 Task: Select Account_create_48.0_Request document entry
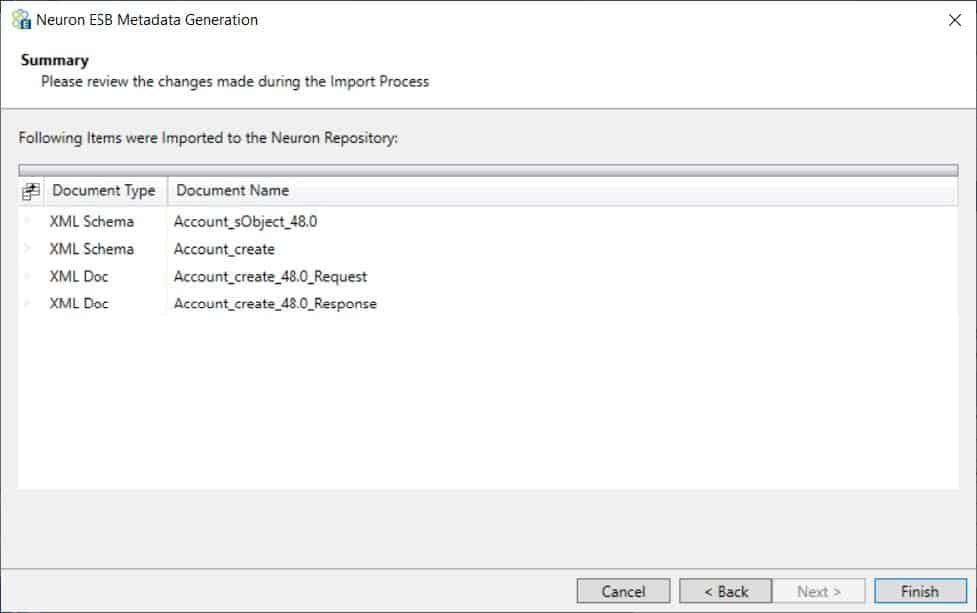(x=270, y=276)
